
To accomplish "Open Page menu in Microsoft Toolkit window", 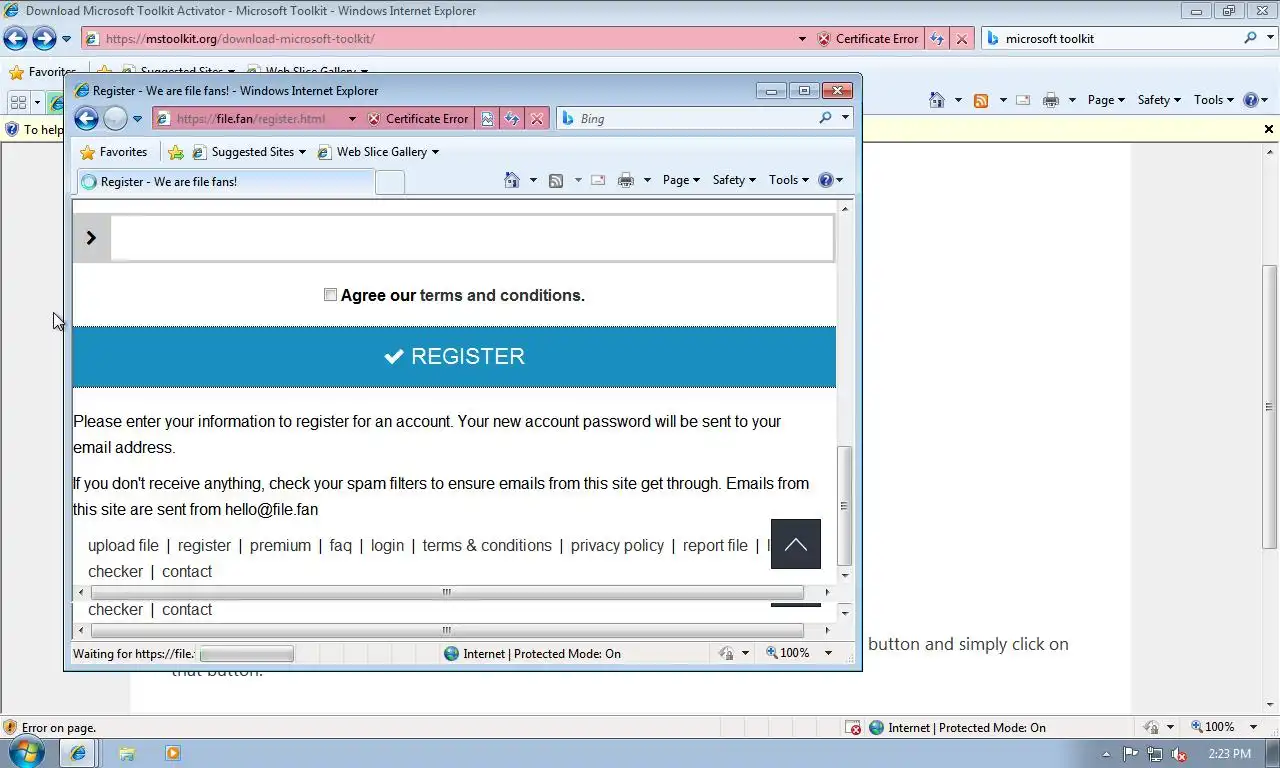I will point(1106,100).
